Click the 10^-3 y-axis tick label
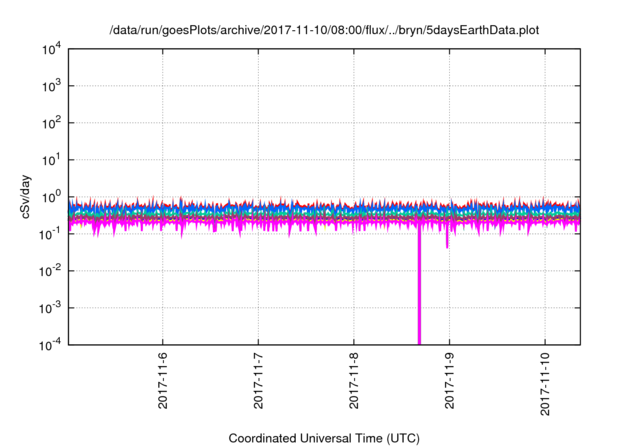 click(54, 307)
